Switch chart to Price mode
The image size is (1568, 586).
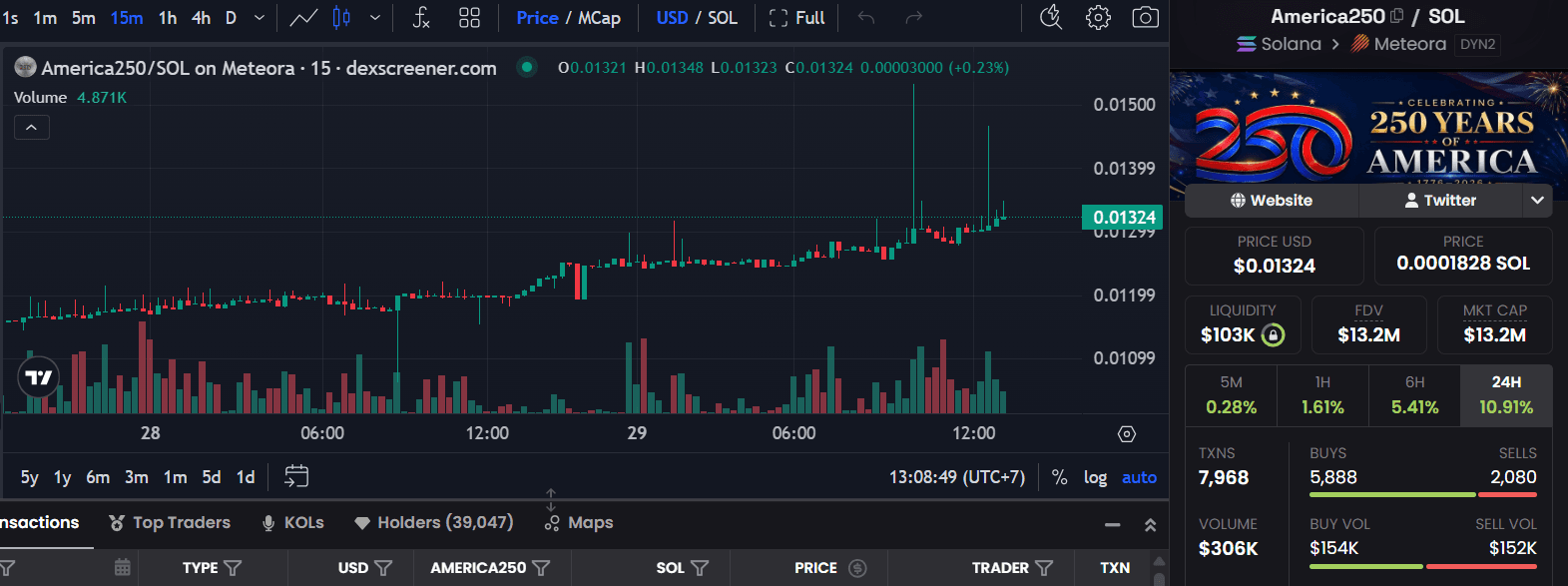coord(537,18)
